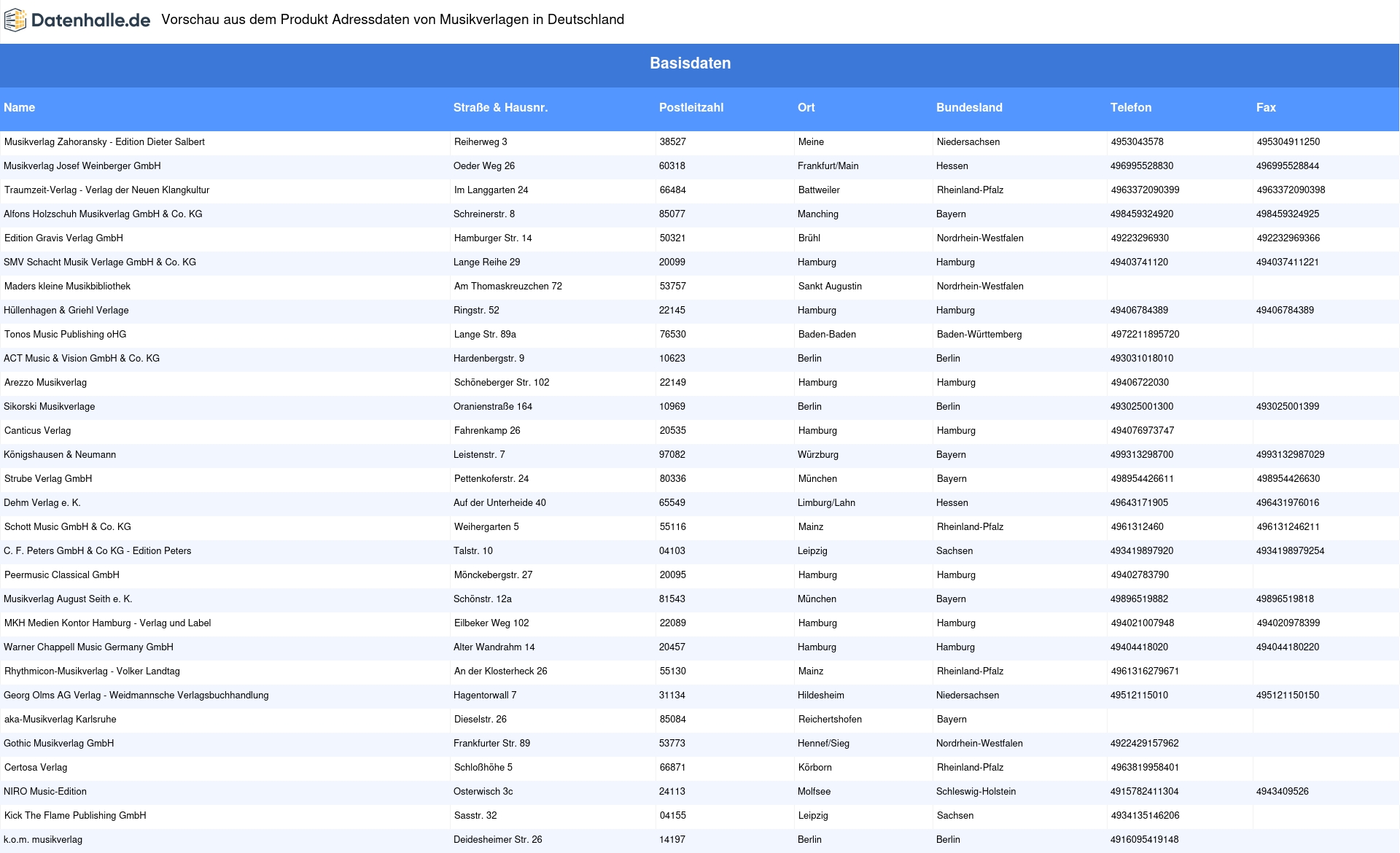This screenshot has height=853, width=1400.
Task: Click the Telefon column header
Action: point(1131,107)
